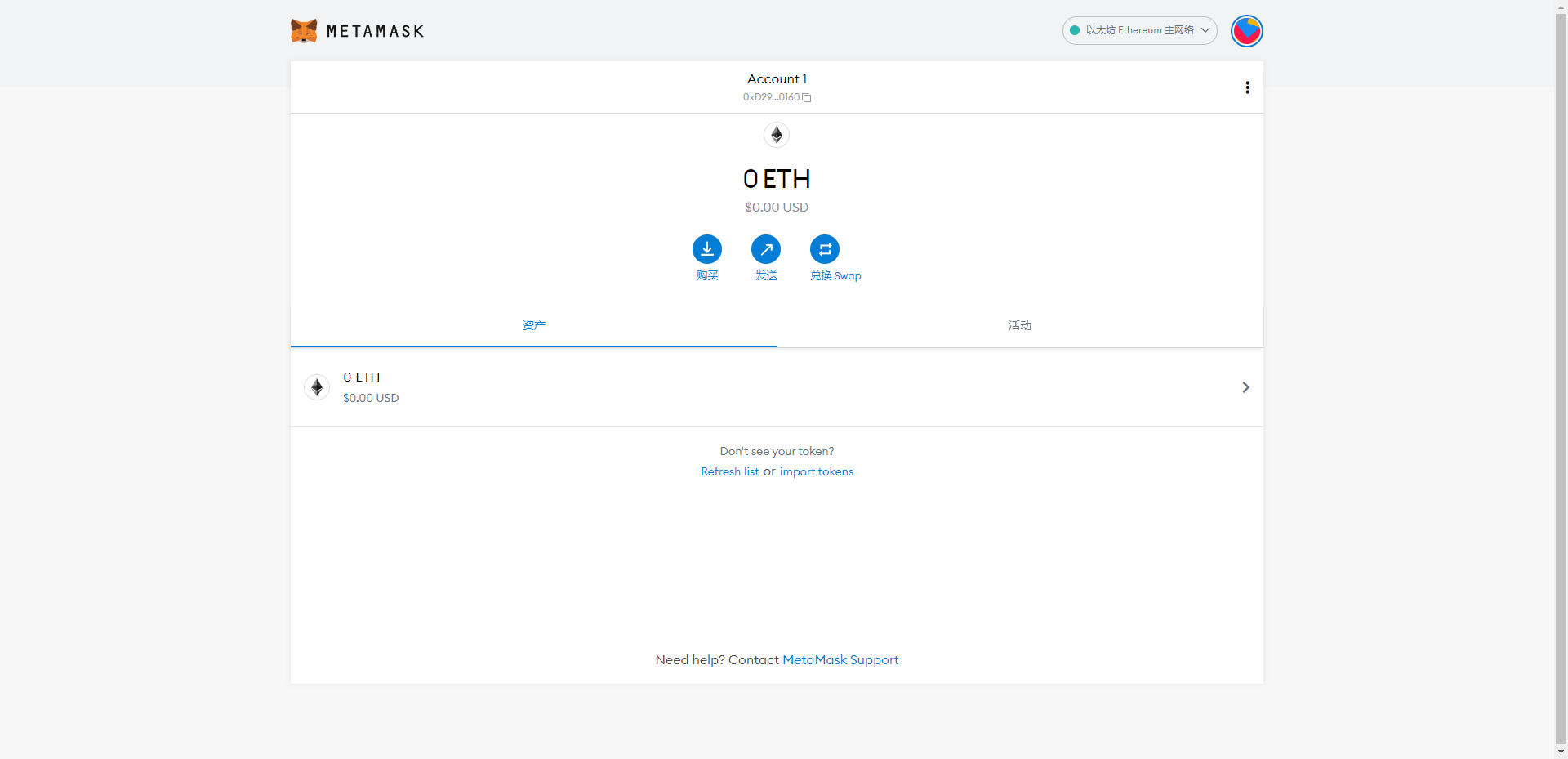The image size is (1568, 759).
Task: Click the Account 1 name label
Action: tap(777, 79)
